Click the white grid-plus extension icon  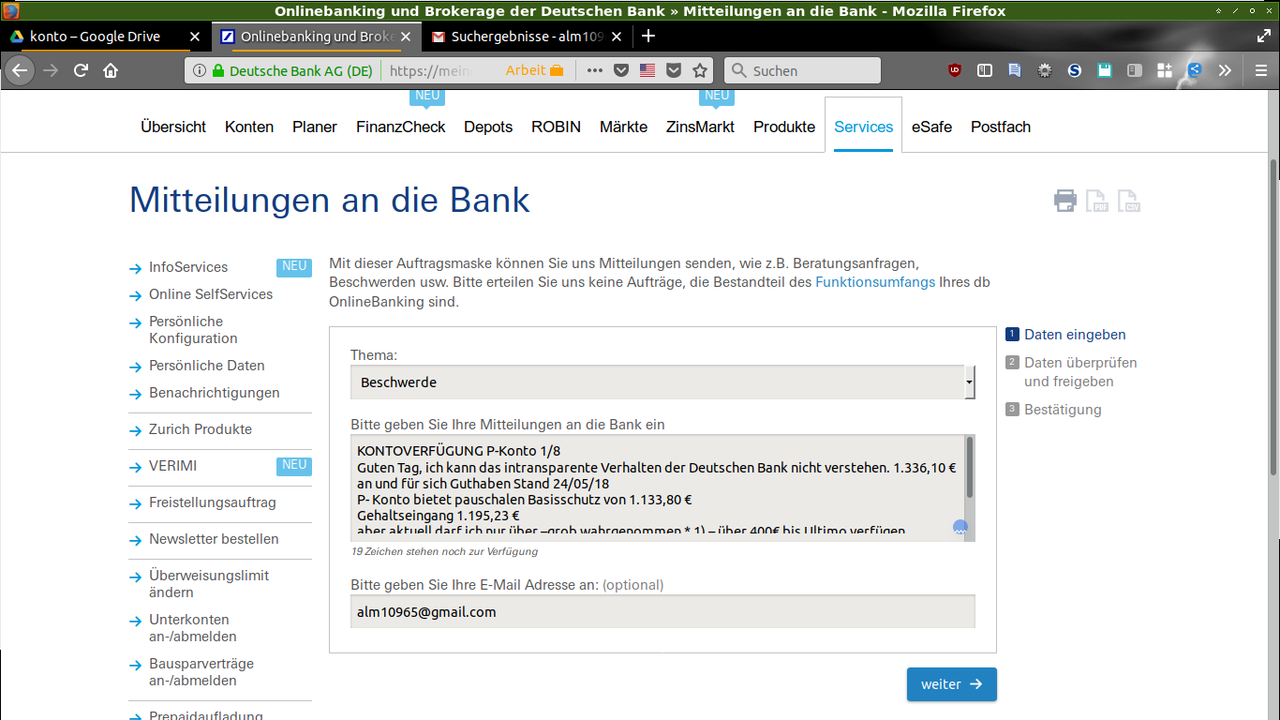tap(1164, 70)
